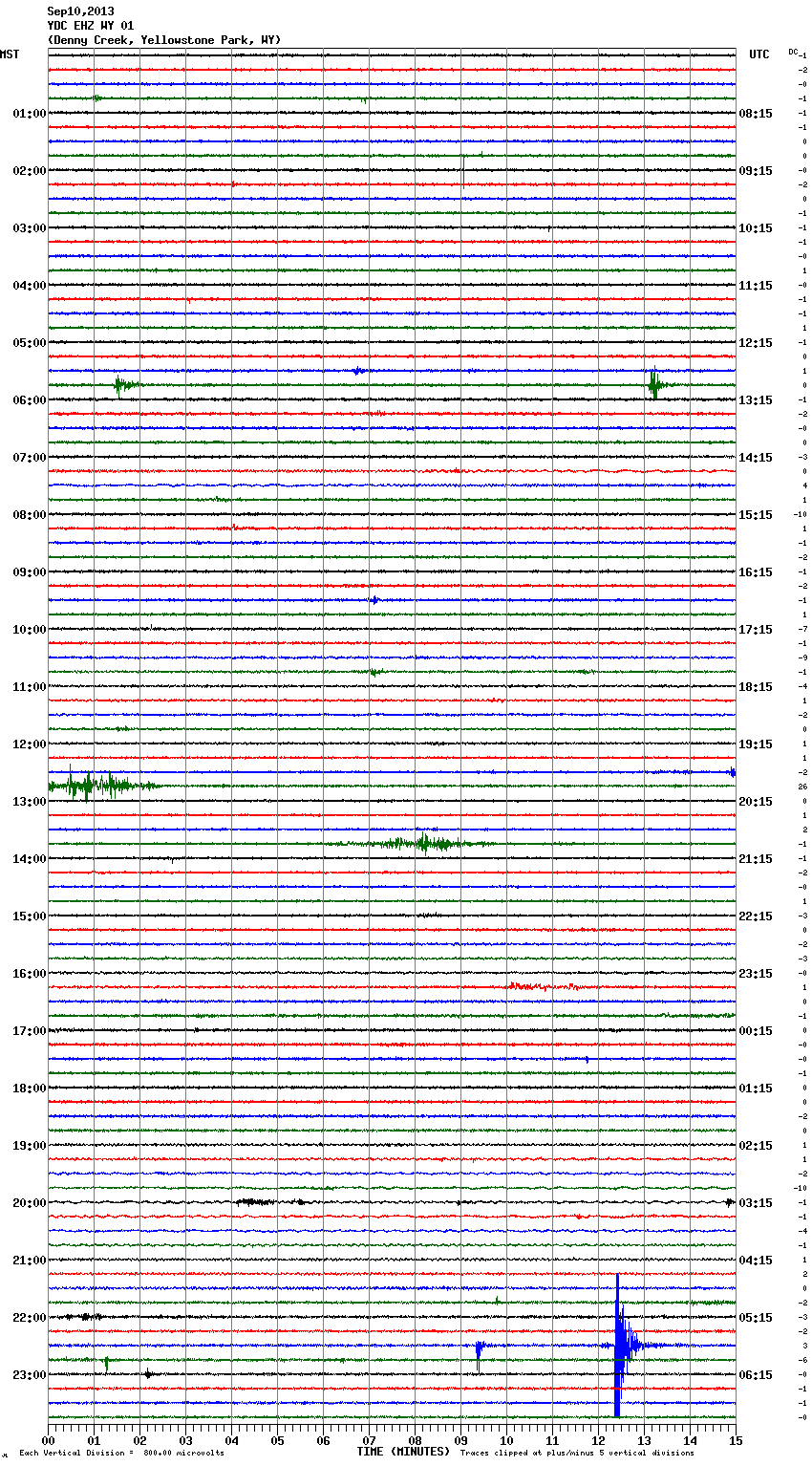Select the 14:00 MST time label
812x1466 pixels.
[x=30, y=859]
